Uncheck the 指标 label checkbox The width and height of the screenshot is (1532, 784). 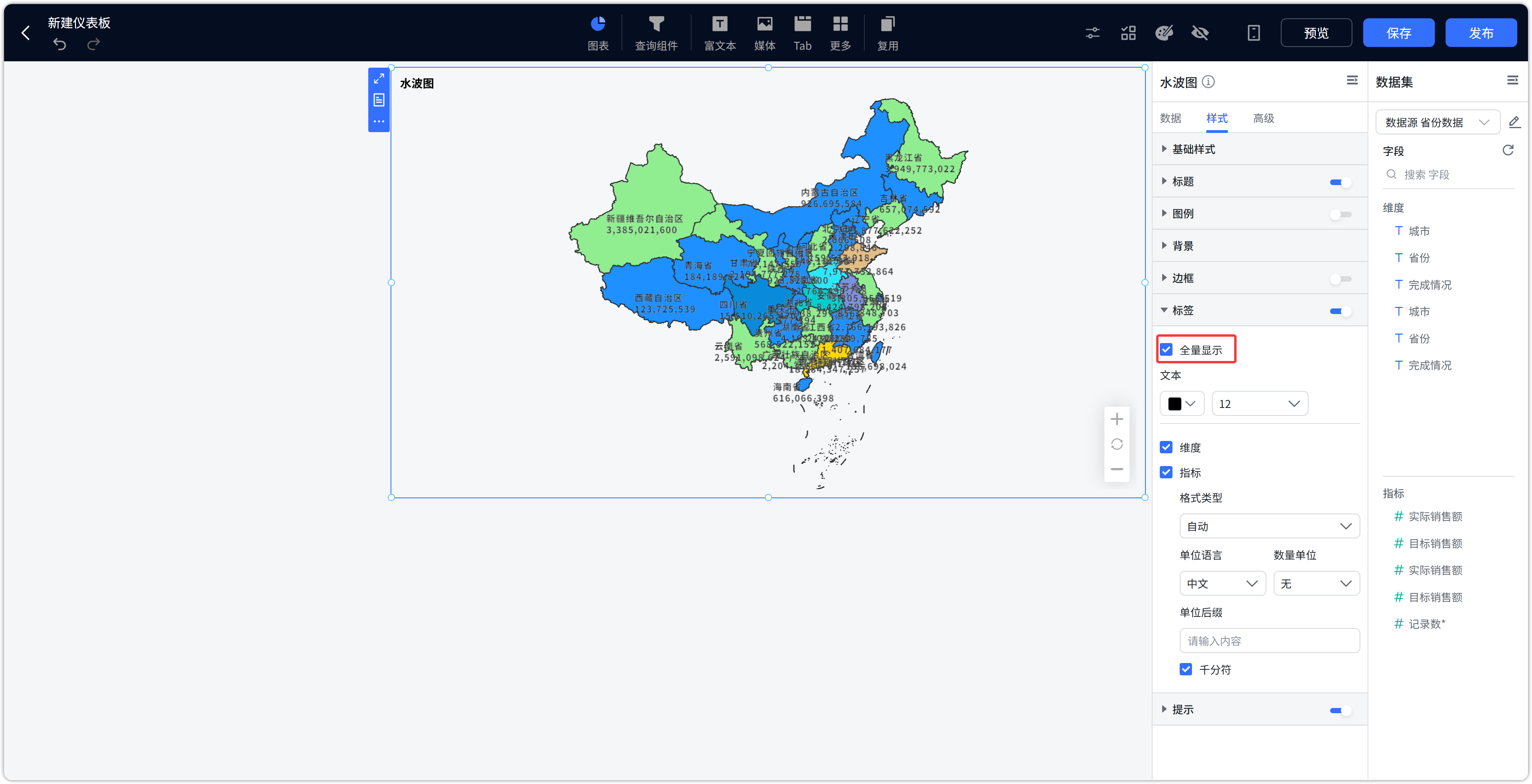coord(1166,472)
